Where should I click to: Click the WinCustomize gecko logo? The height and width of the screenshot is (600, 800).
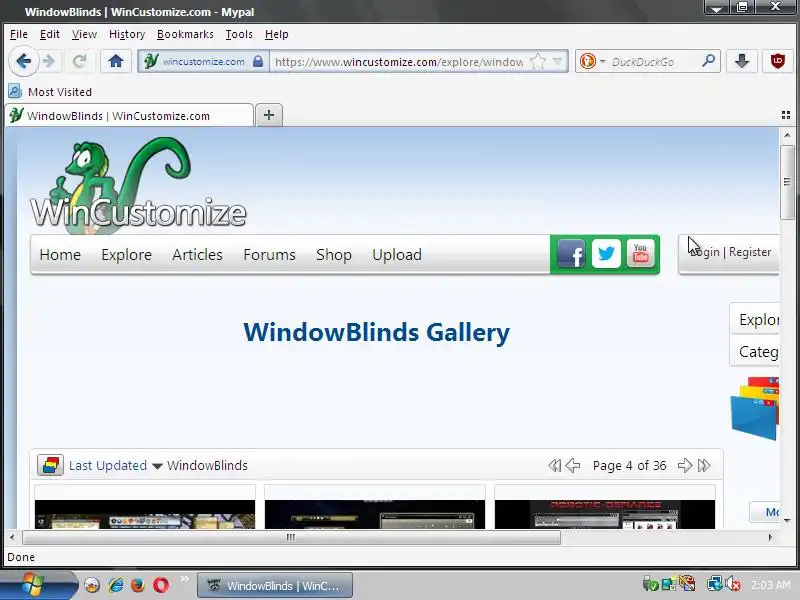pos(138,186)
